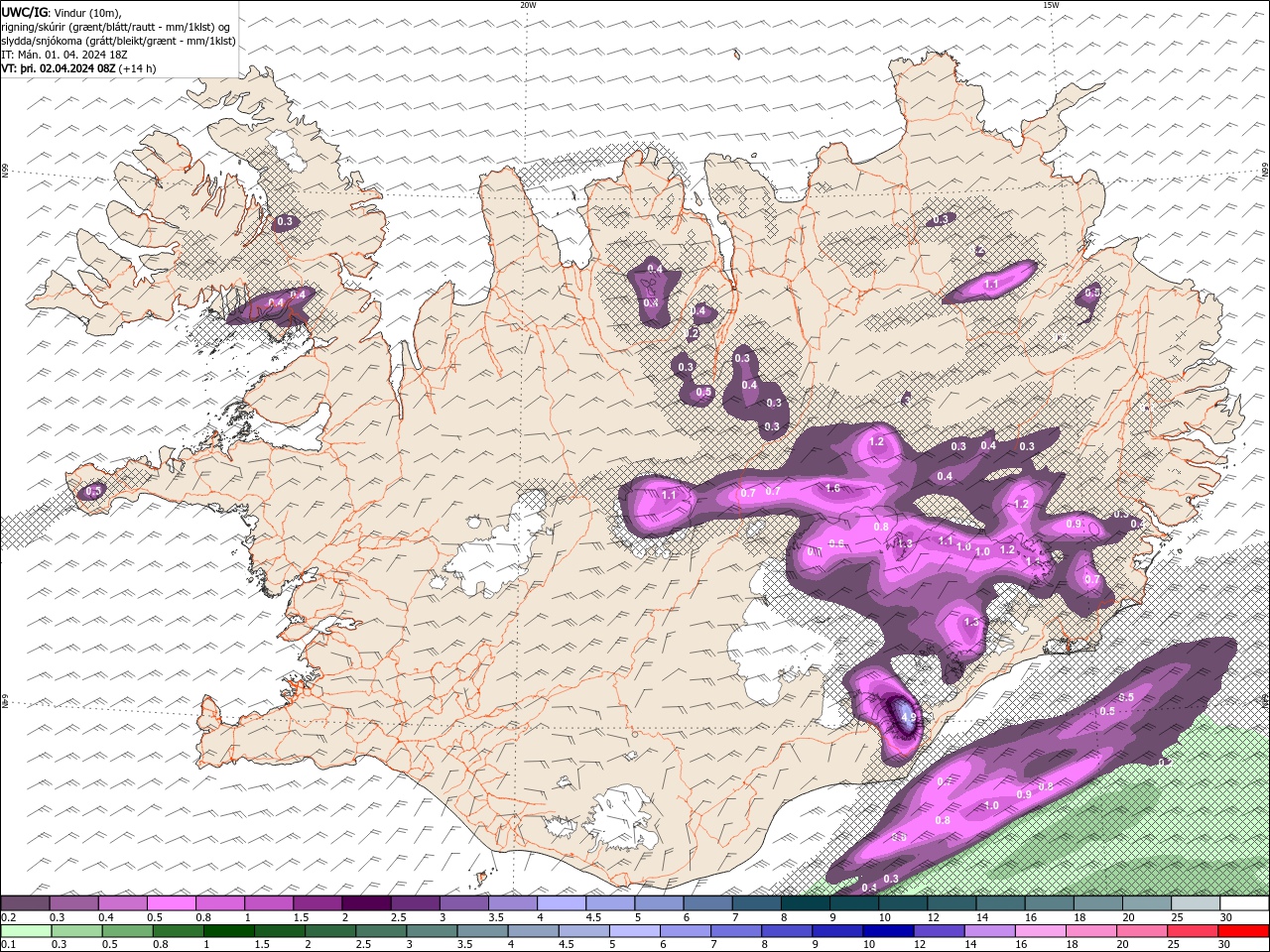Click the bottom-row swatch labeled 4

tap(534, 931)
